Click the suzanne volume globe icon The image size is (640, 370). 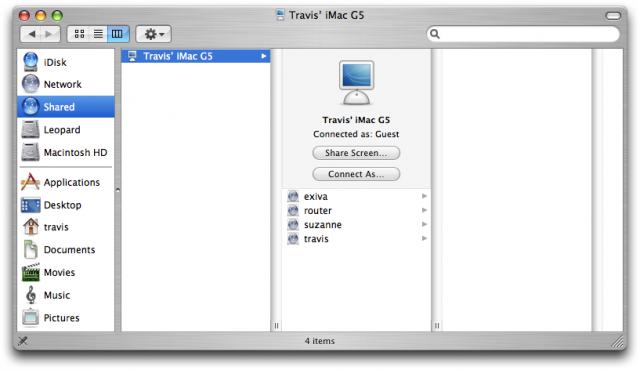(293, 224)
